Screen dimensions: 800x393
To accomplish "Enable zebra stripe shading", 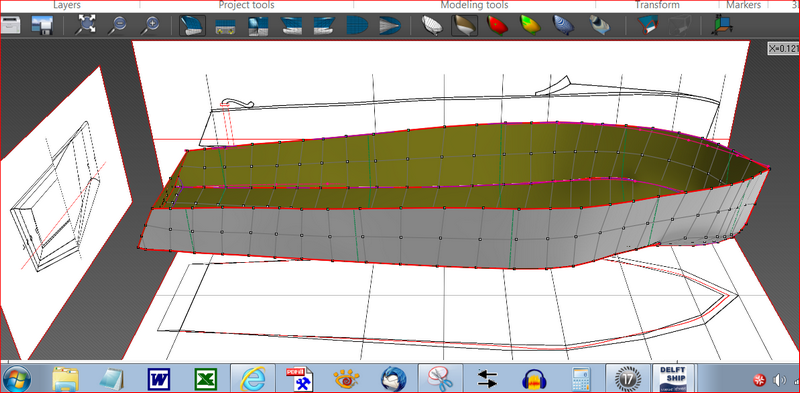I will click(x=563, y=25).
